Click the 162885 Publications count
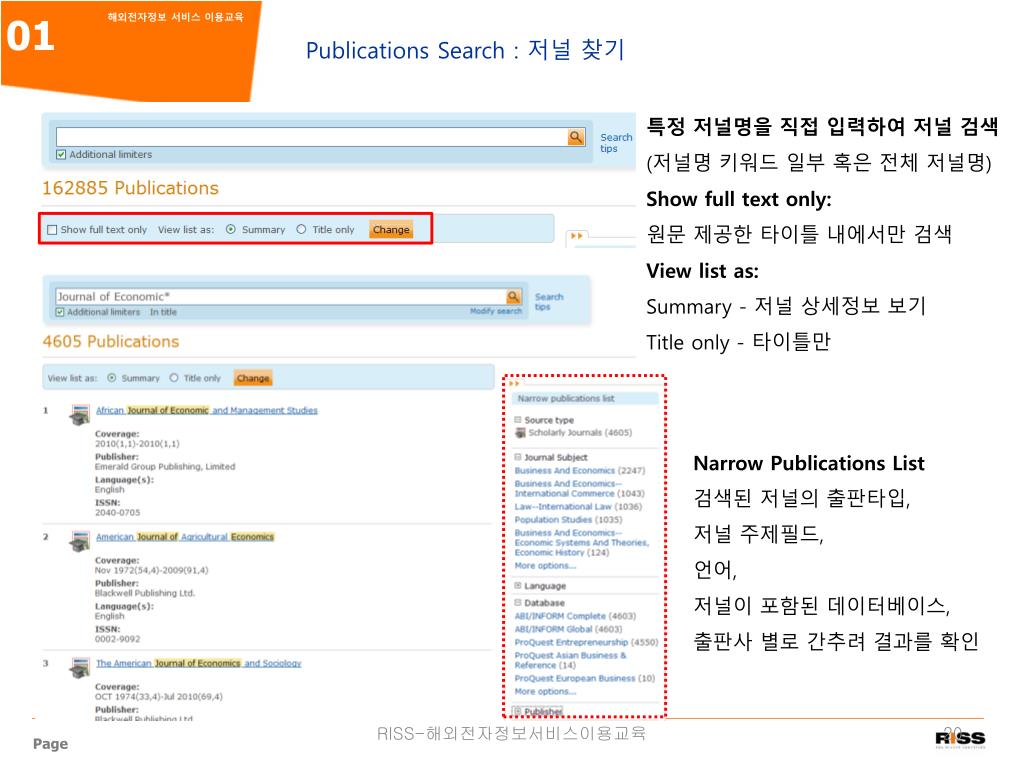 pyautogui.click(x=130, y=188)
